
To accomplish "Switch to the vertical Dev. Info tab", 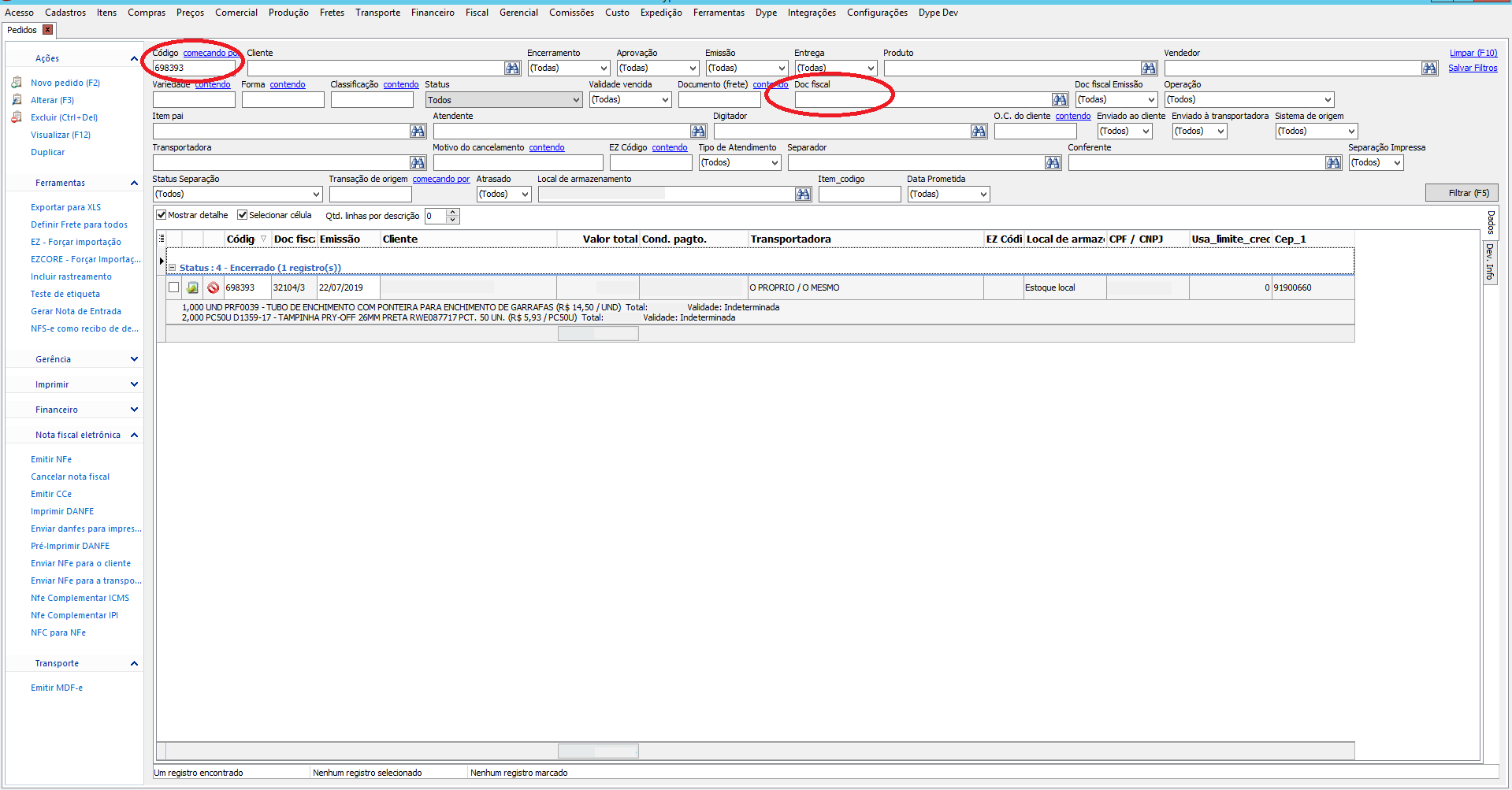I will click(1490, 261).
